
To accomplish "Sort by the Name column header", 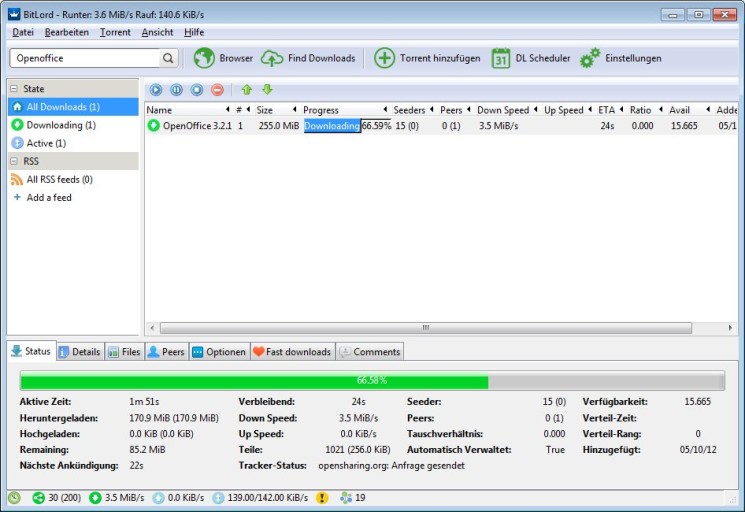I will [x=188, y=110].
